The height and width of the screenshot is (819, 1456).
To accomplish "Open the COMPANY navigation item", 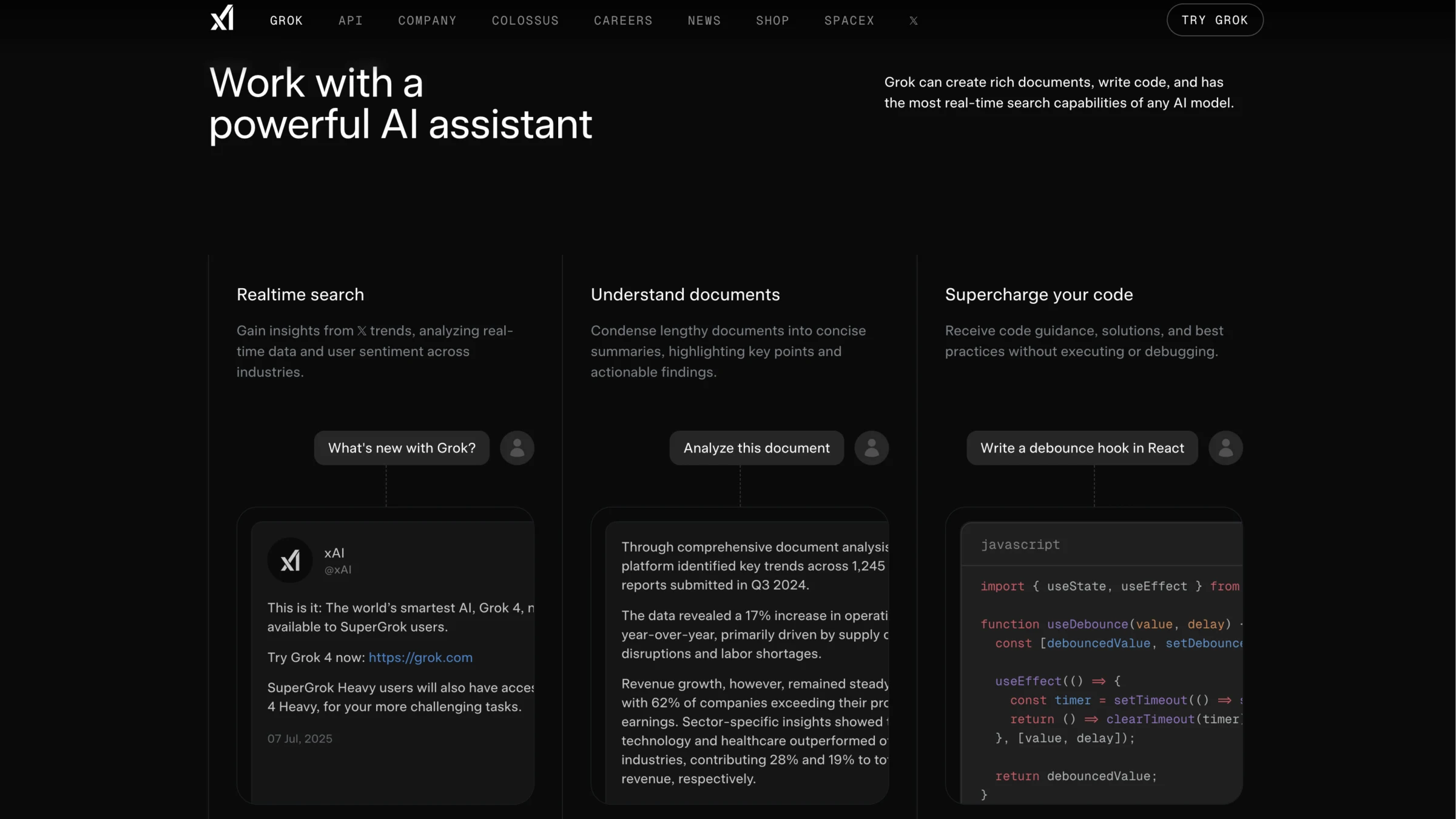I will 427,21.
